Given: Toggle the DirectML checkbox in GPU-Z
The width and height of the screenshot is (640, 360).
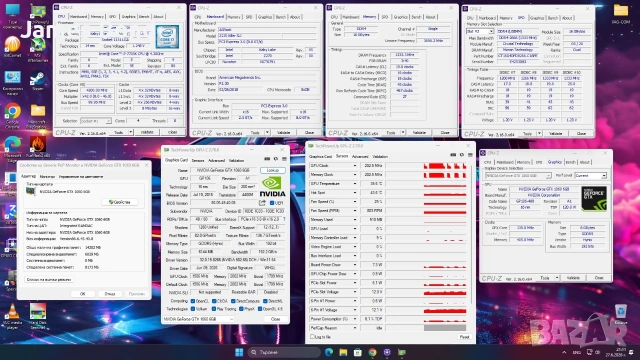Looking at the screenshot, I should (x=265, y=301).
